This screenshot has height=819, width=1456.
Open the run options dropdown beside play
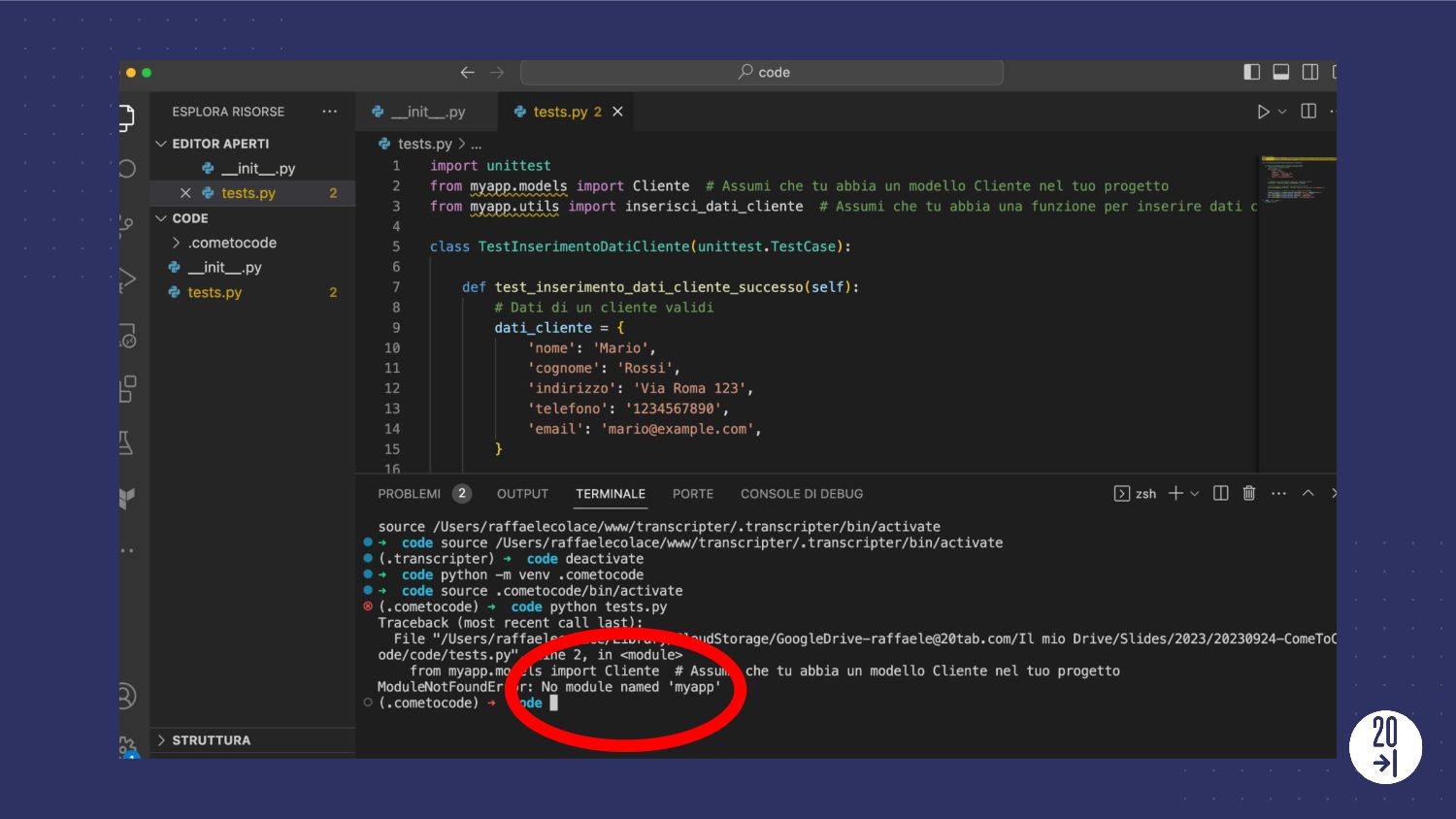pyautogui.click(x=1282, y=112)
